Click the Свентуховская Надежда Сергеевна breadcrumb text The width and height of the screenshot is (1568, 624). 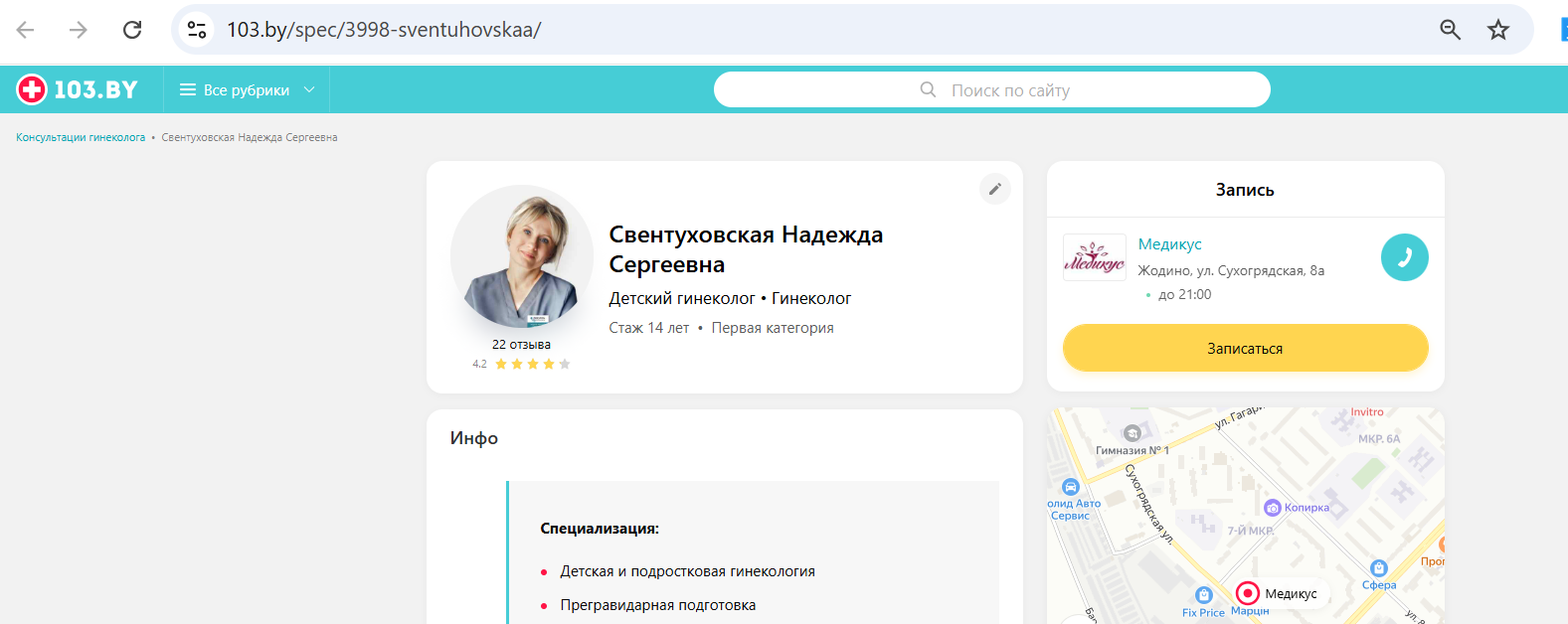click(x=250, y=137)
